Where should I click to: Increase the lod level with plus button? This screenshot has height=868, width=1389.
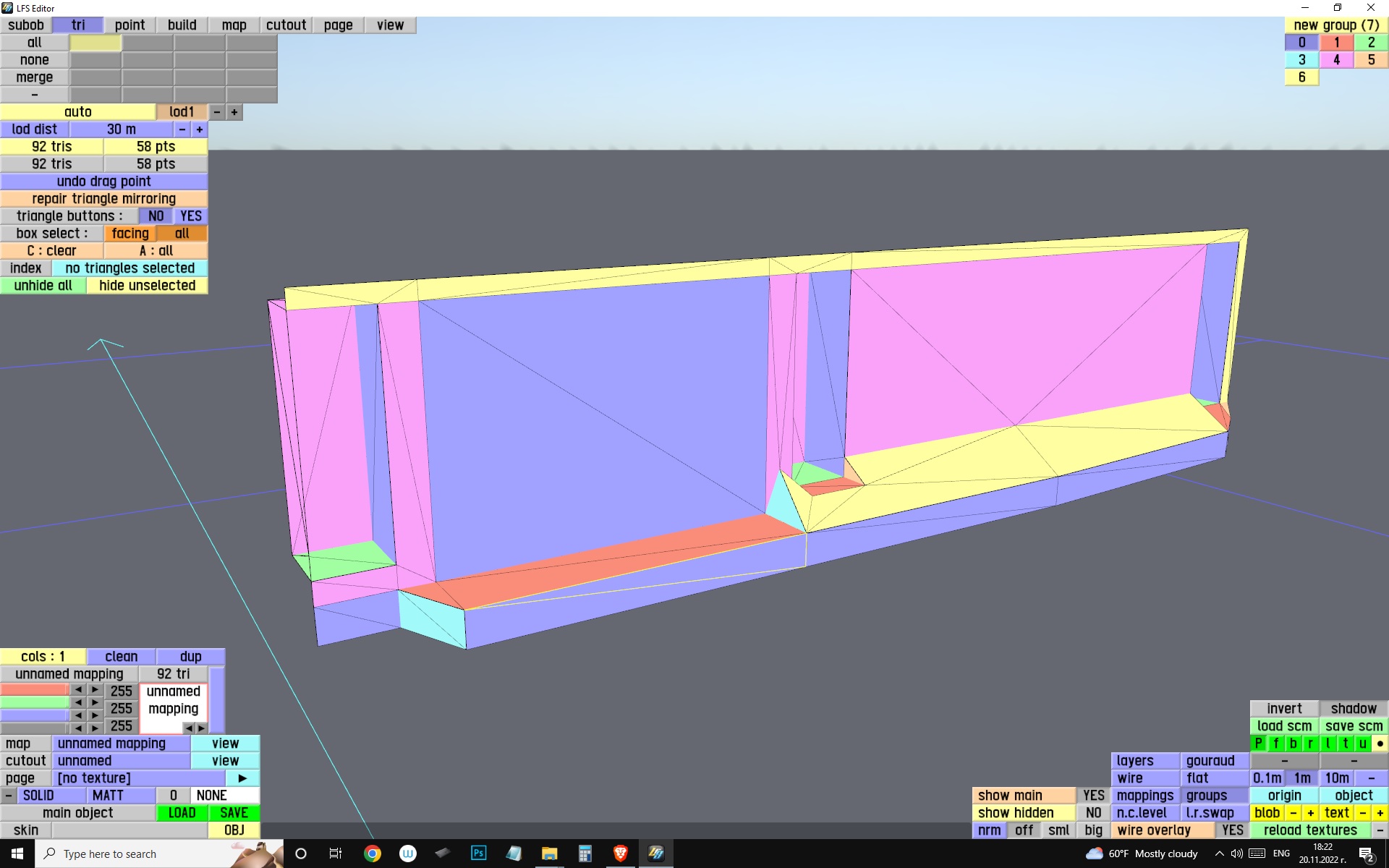pyautogui.click(x=234, y=112)
